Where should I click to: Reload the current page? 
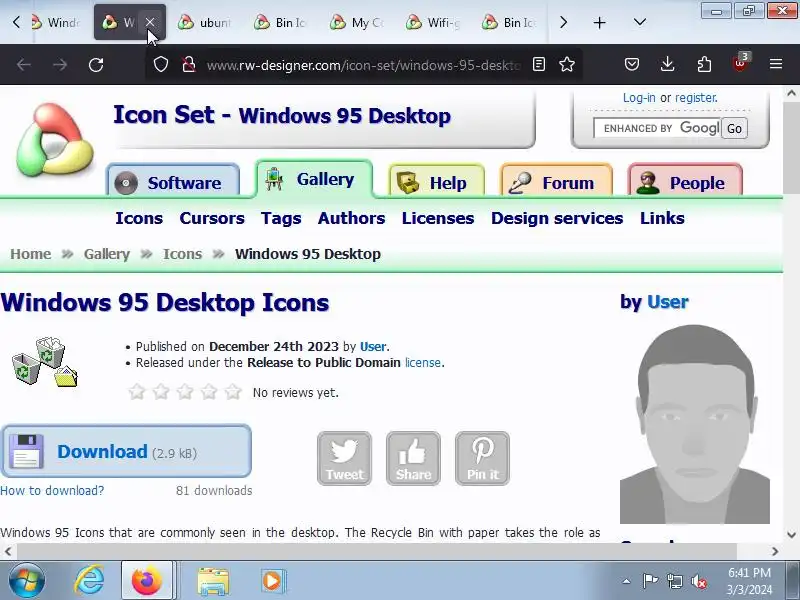pos(96,65)
